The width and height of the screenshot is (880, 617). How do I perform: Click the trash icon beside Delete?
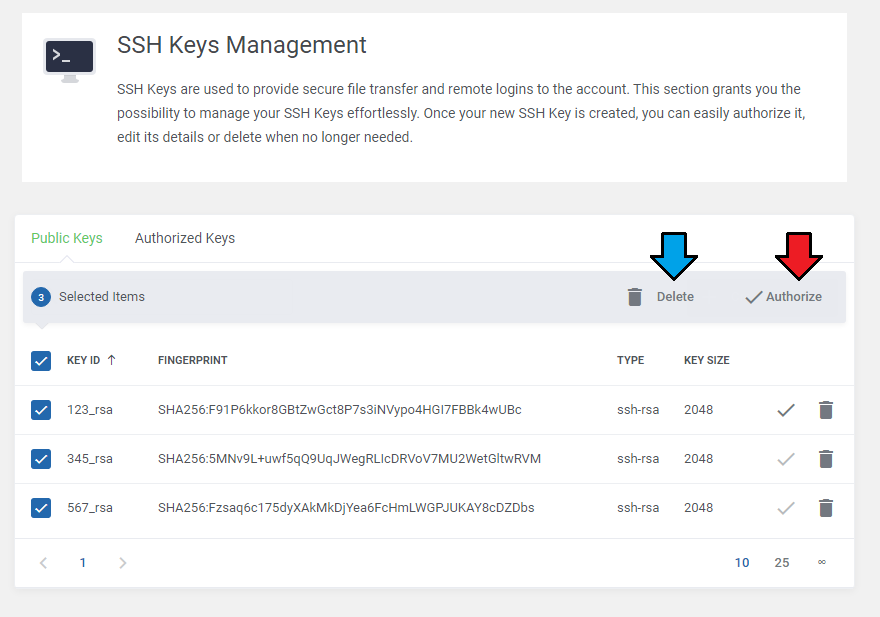[635, 297]
